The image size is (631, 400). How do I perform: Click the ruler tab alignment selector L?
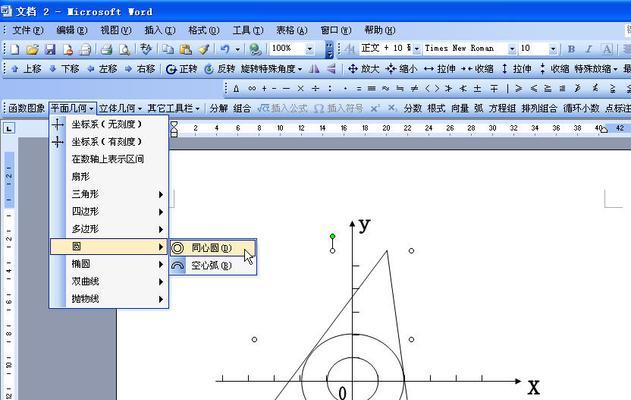(x=9, y=128)
